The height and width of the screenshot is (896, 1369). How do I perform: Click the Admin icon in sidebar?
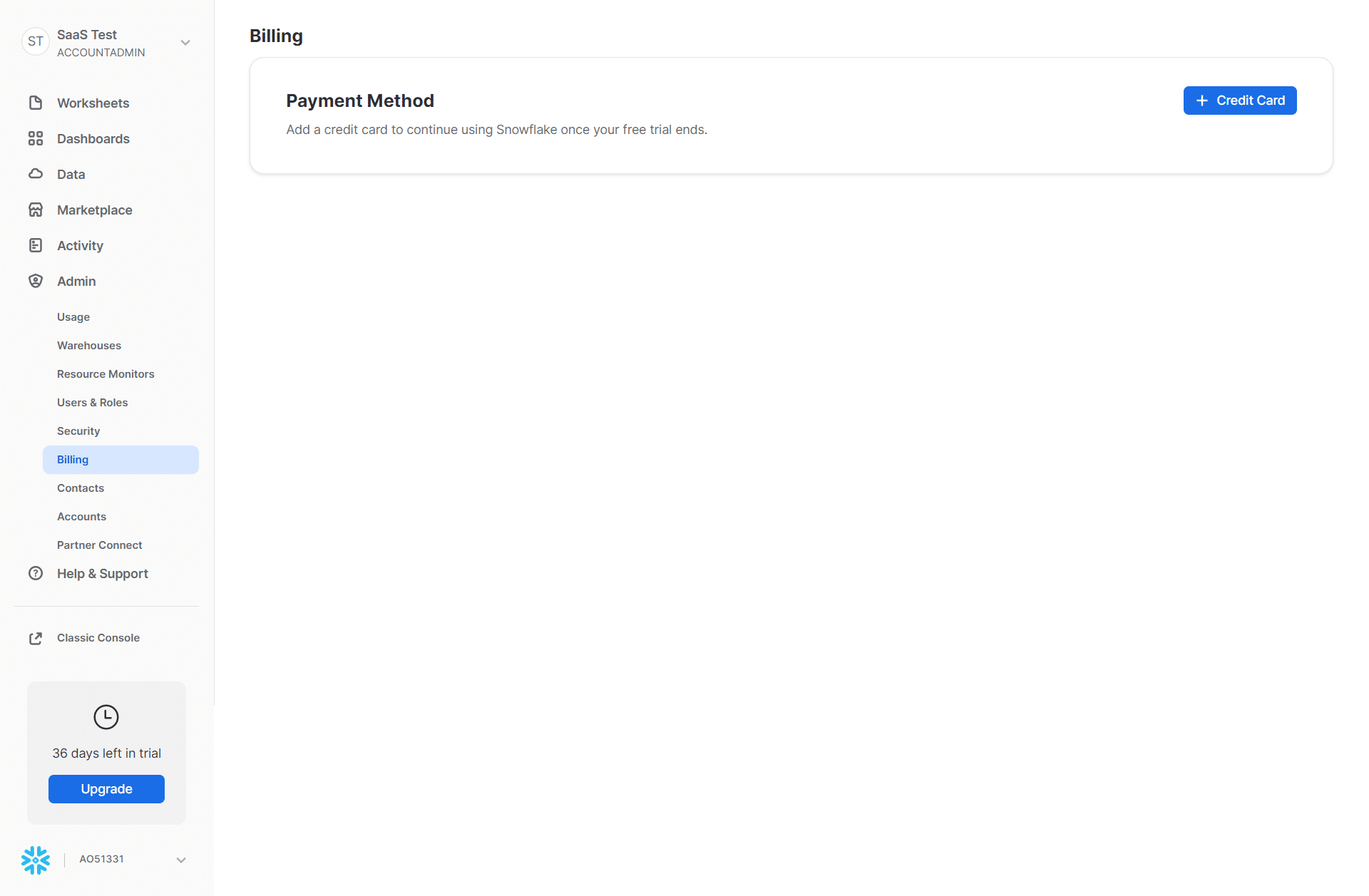(34, 281)
